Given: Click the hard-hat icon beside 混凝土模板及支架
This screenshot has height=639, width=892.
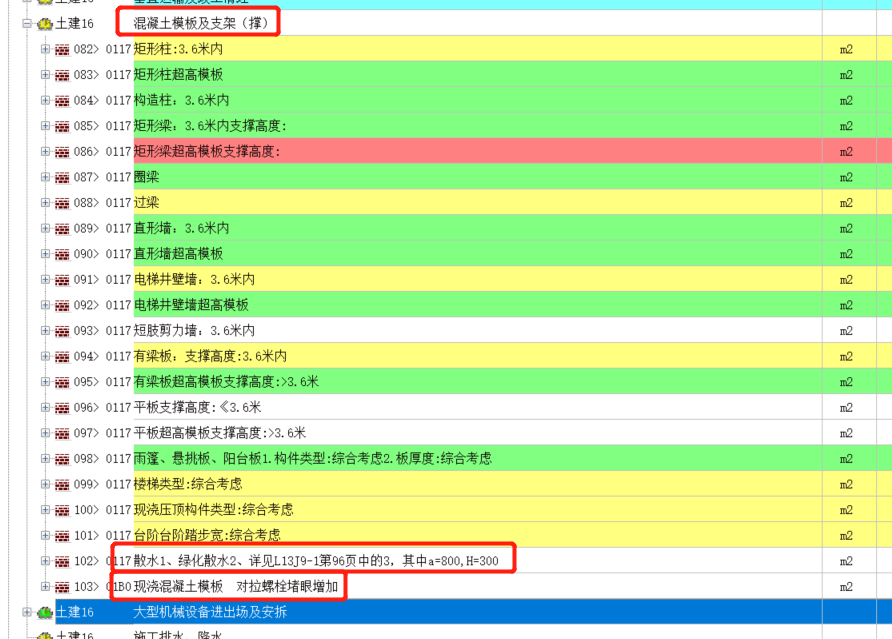Looking at the screenshot, I should point(44,24).
